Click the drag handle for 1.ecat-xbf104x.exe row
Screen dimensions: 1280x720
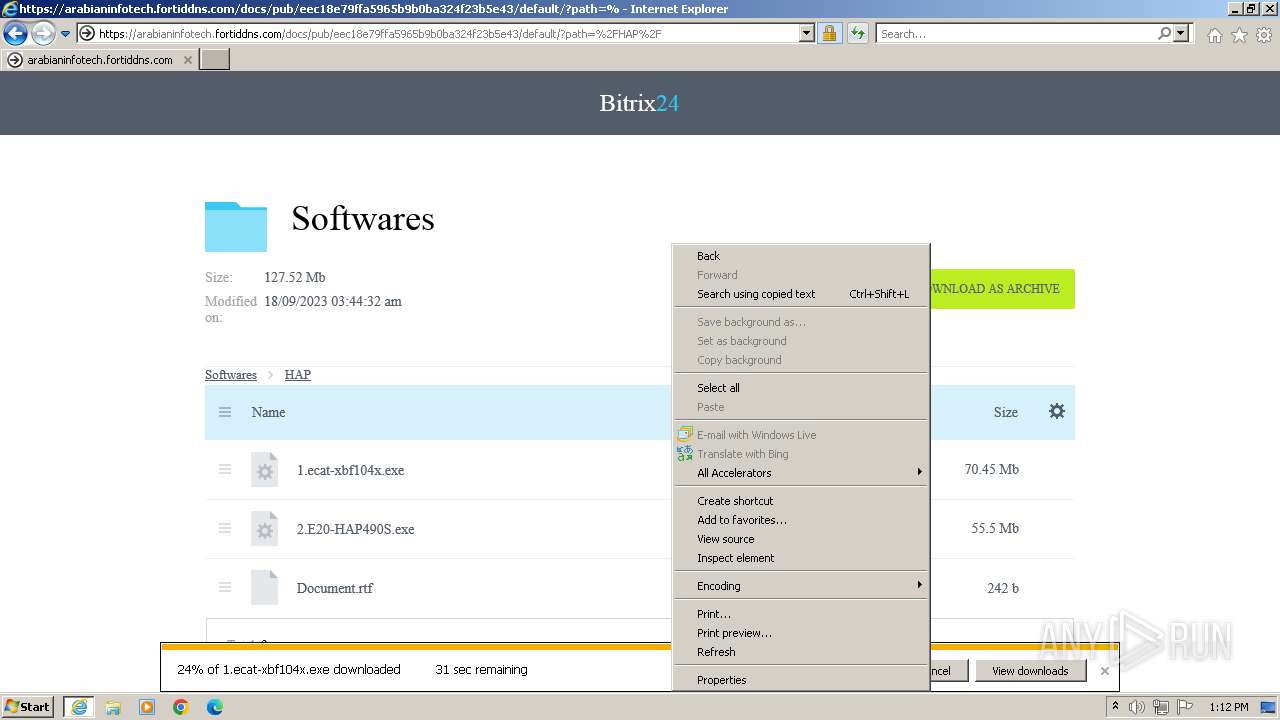coord(225,469)
